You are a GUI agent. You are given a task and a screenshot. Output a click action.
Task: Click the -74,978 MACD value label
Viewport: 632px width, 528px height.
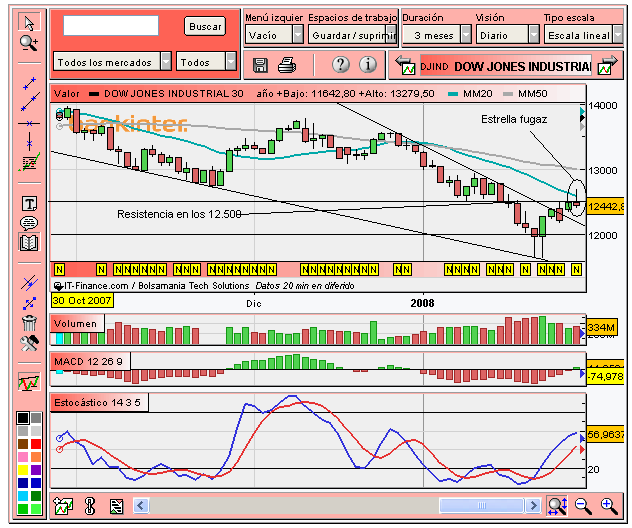click(x=605, y=377)
